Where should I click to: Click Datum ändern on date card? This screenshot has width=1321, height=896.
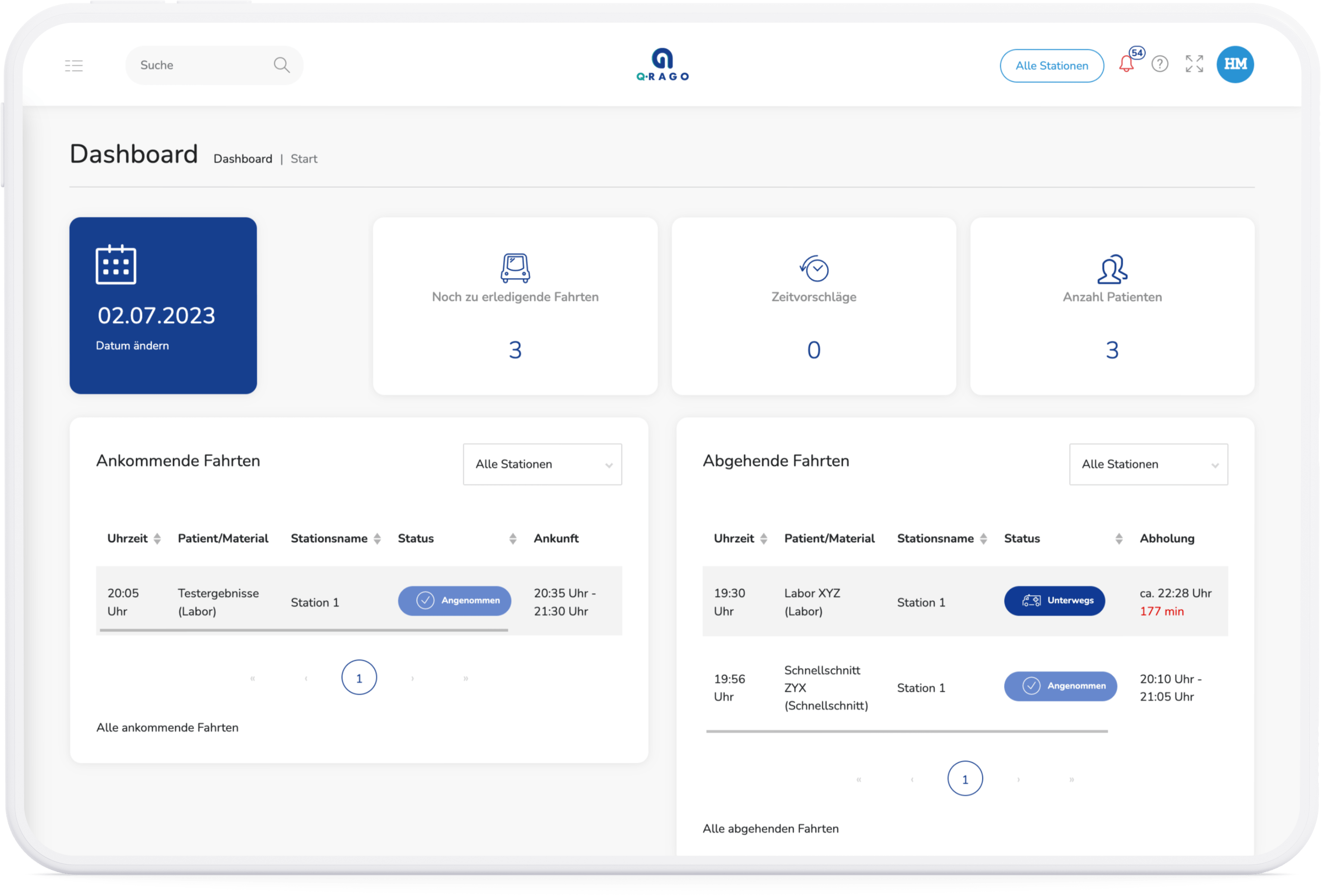[x=132, y=346]
